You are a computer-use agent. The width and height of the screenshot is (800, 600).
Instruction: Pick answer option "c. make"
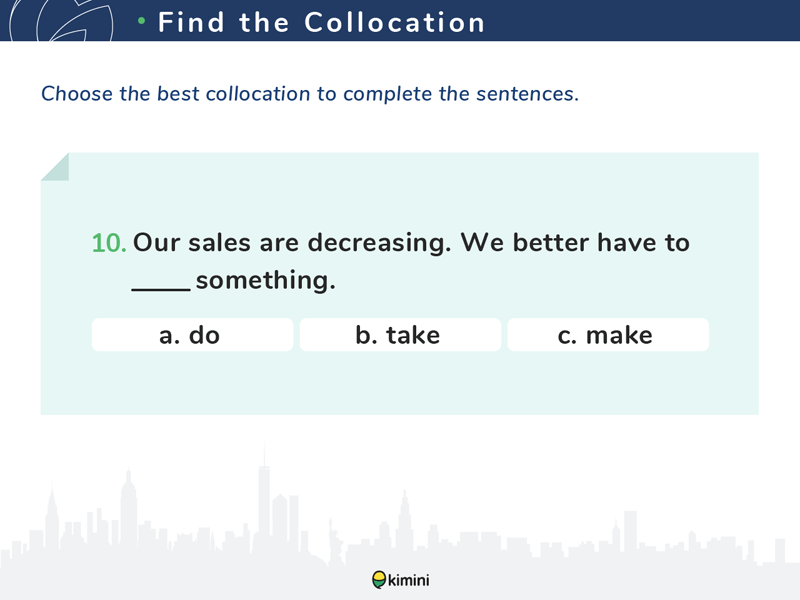607,335
